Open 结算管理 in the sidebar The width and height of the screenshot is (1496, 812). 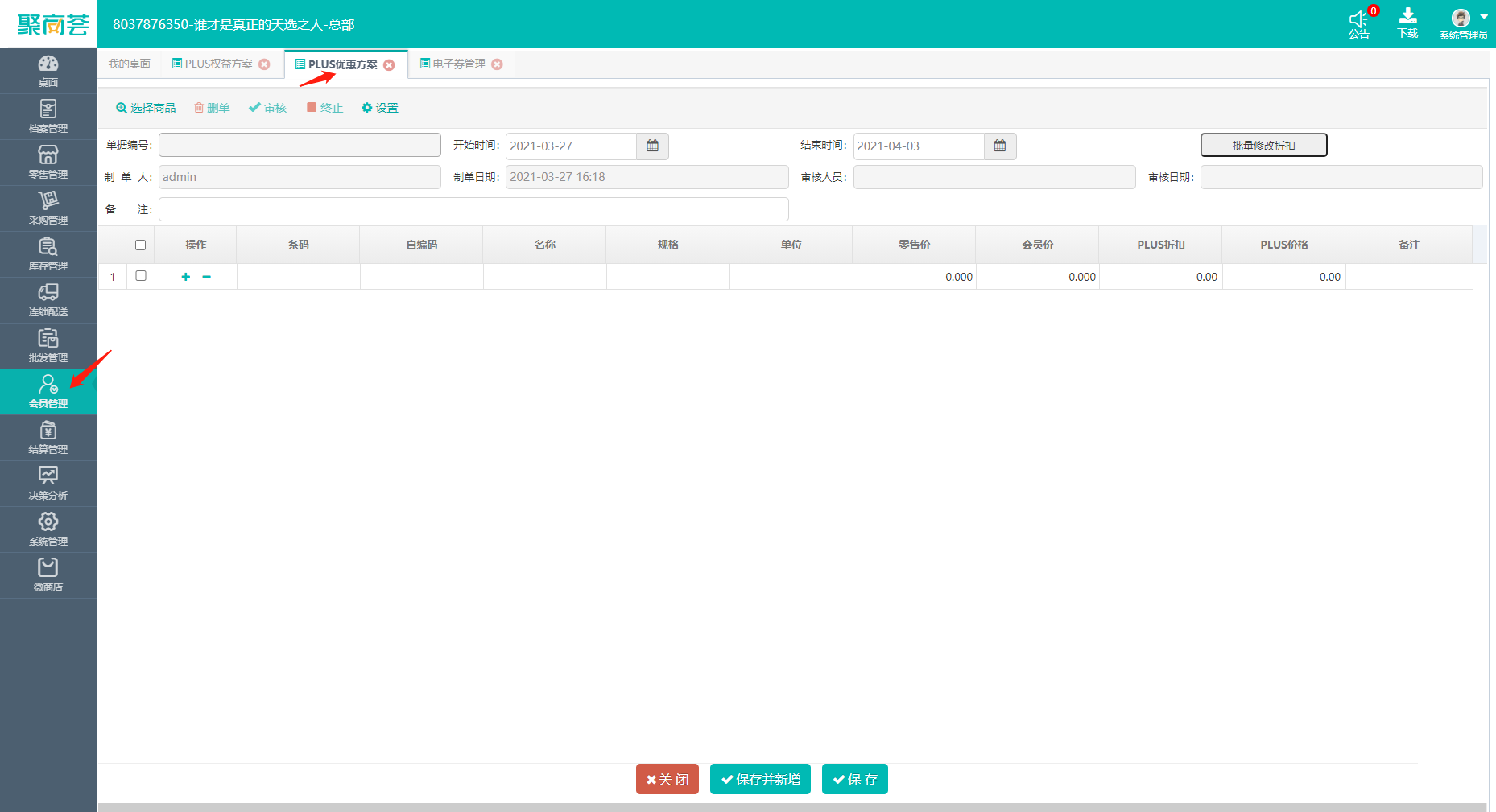(x=48, y=438)
